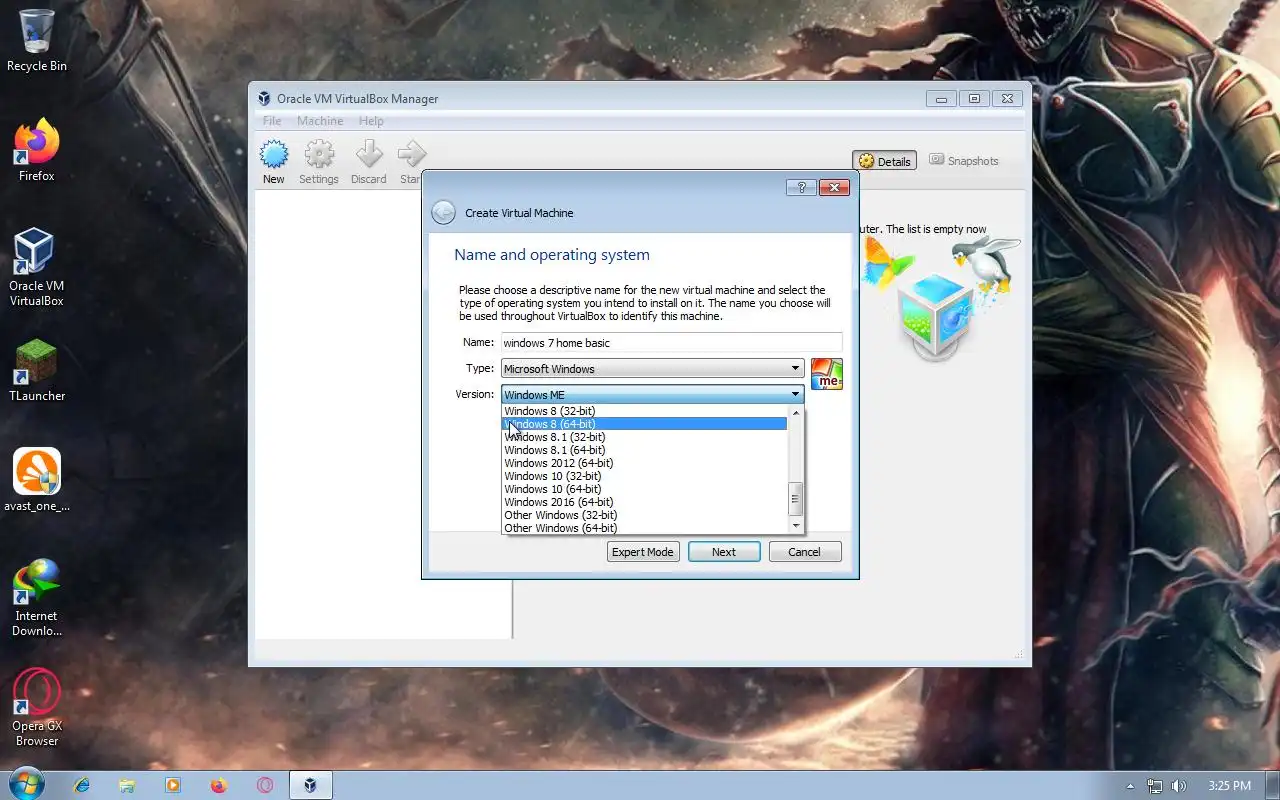The image size is (1280, 800).
Task: Click the clock showing 3:25 PM
Action: (1229, 786)
